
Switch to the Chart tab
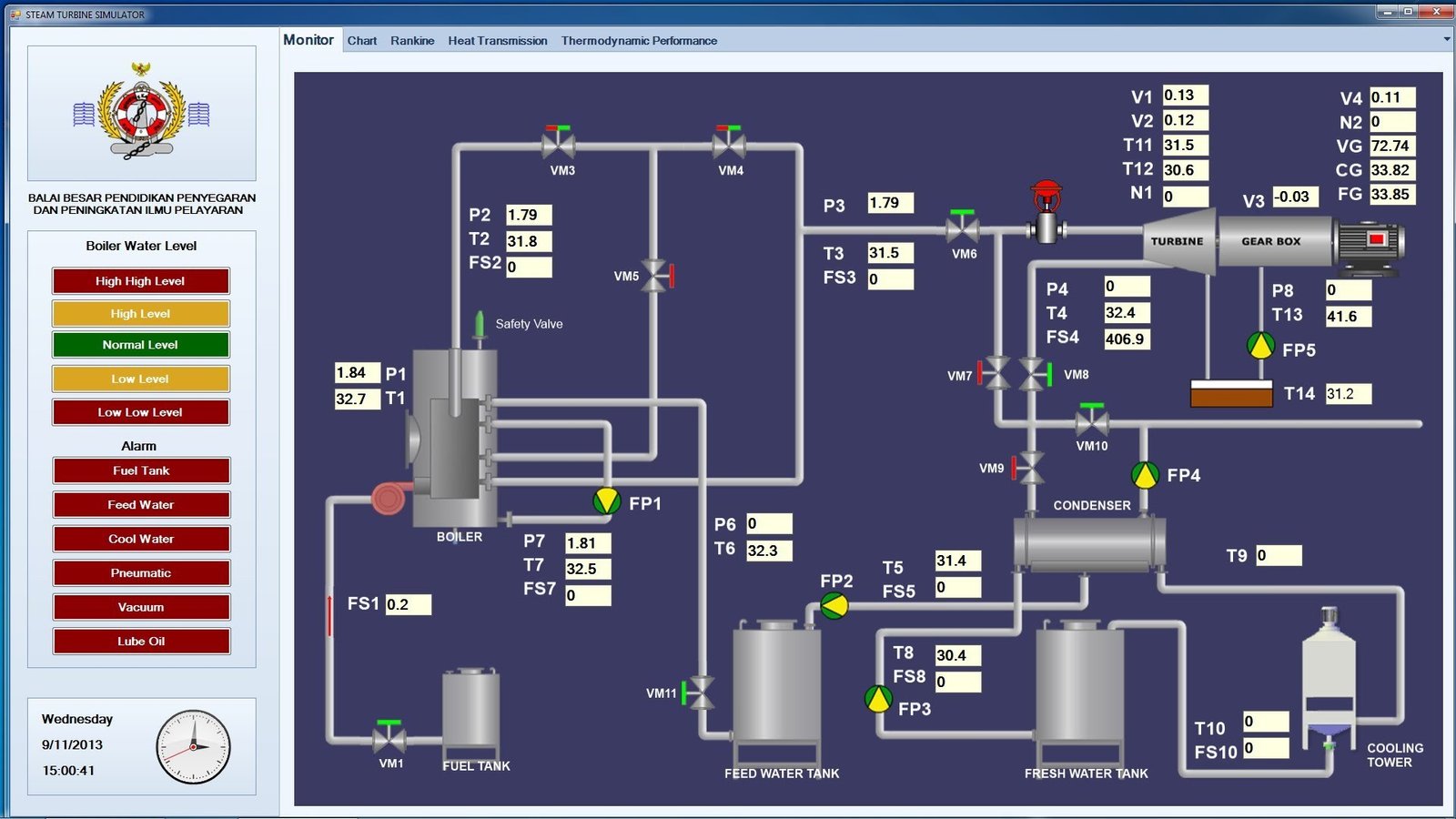[361, 41]
